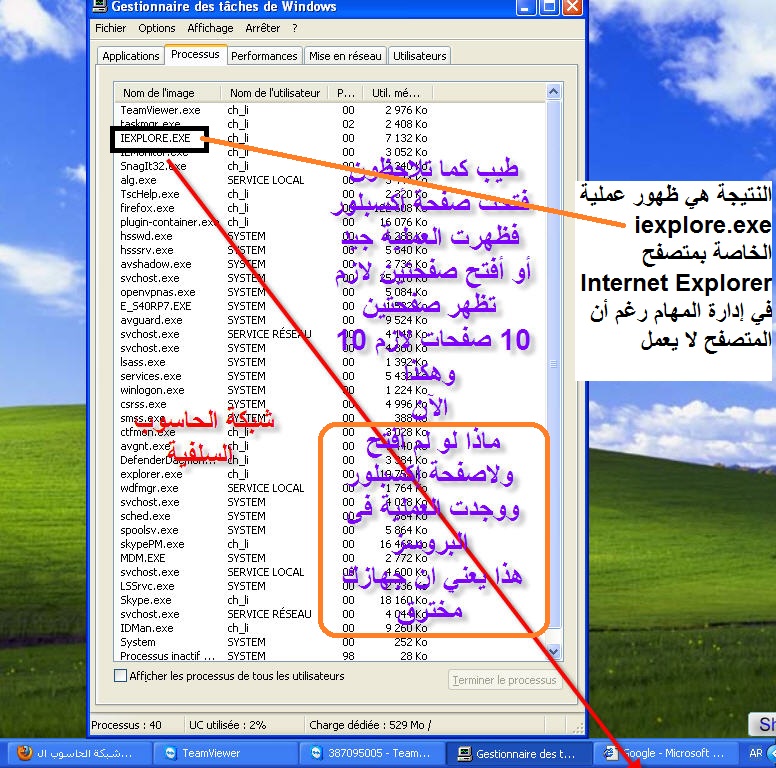Open the Affichage menu
776x768 pixels.
point(210,29)
